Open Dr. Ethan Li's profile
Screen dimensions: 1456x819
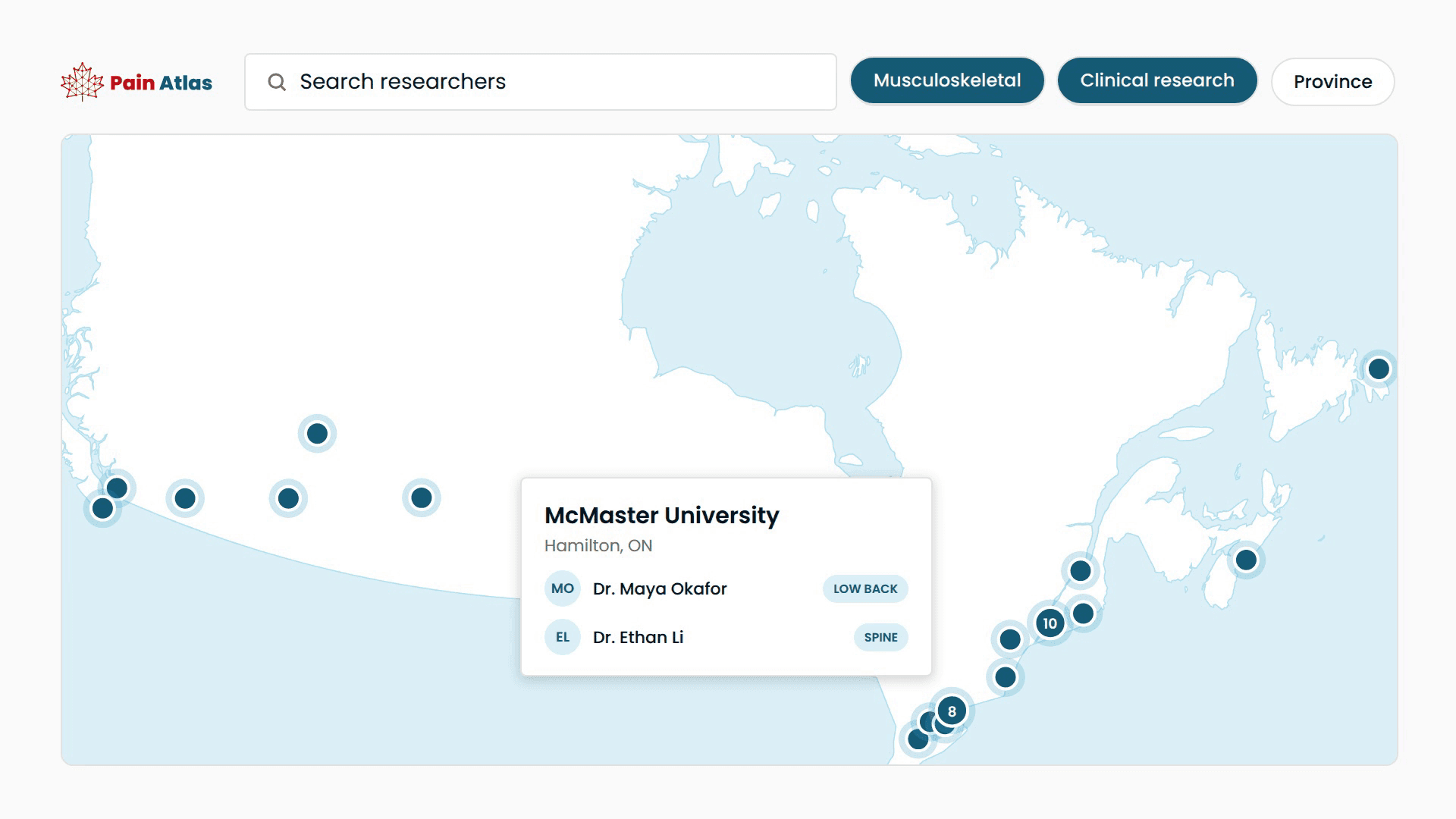[x=638, y=637]
